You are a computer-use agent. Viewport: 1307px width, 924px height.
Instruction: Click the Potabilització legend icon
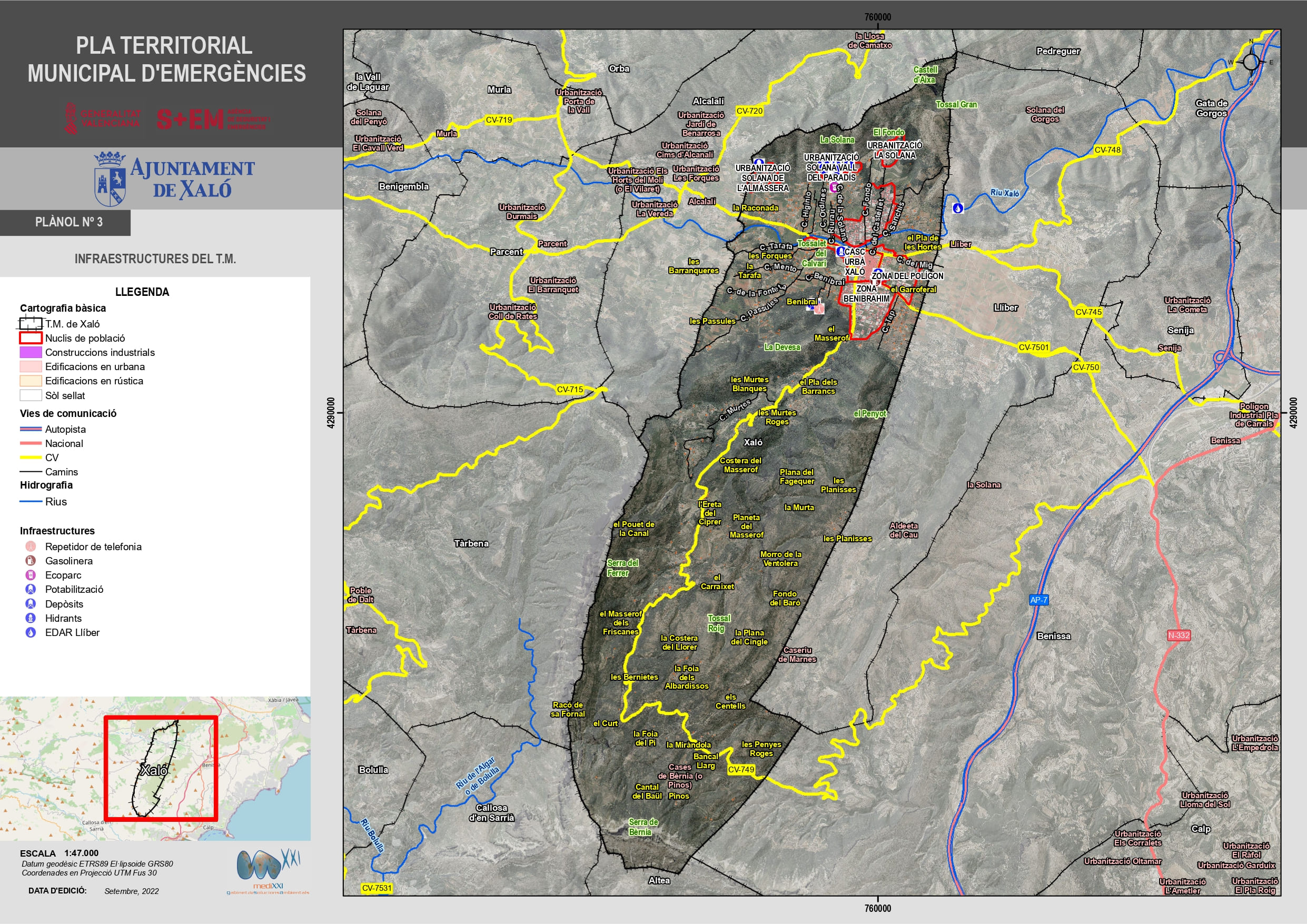(x=31, y=589)
